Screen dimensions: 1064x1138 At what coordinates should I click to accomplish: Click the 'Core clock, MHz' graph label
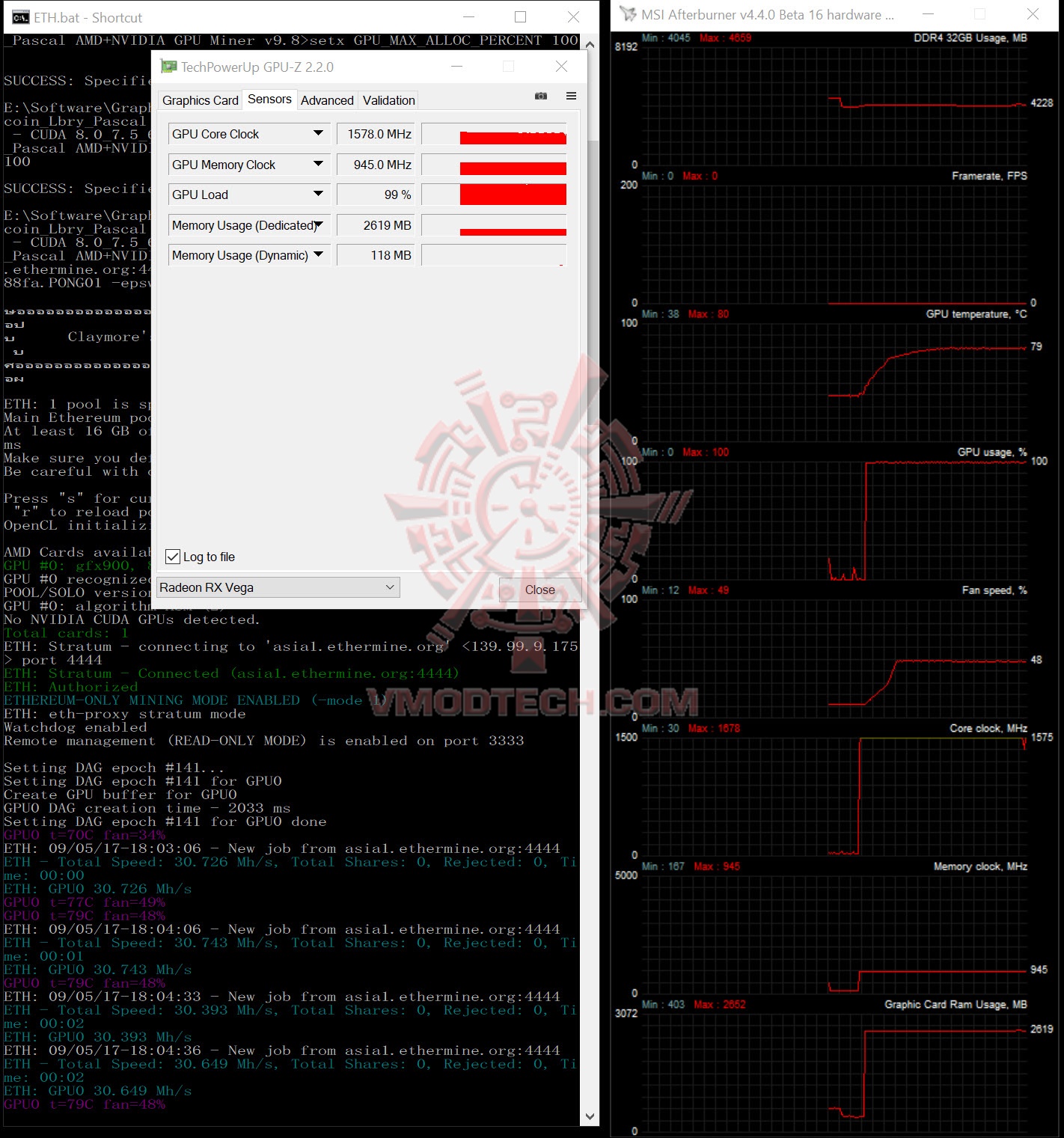(988, 728)
